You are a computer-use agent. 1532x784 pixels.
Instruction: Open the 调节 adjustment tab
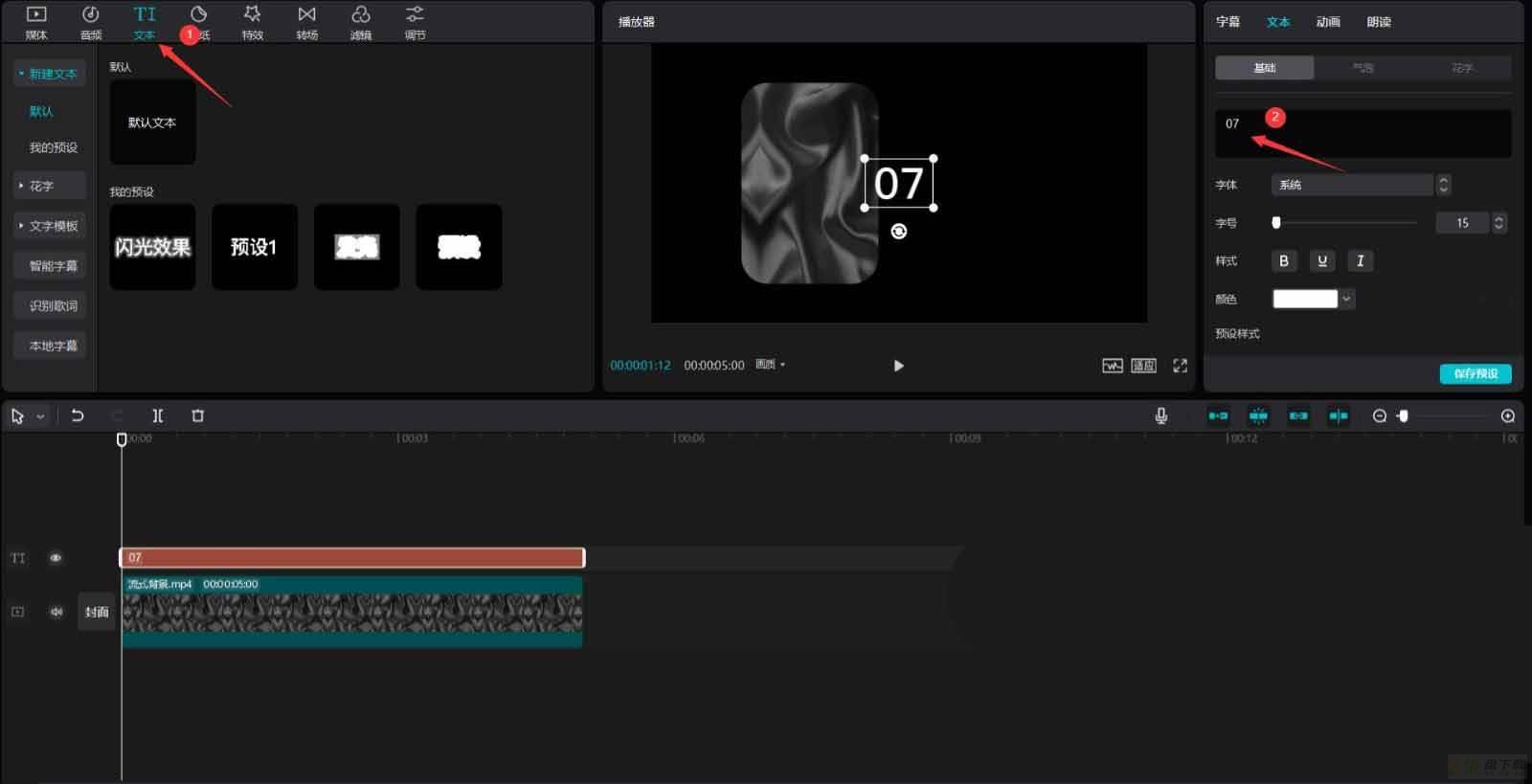[x=415, y=22]
